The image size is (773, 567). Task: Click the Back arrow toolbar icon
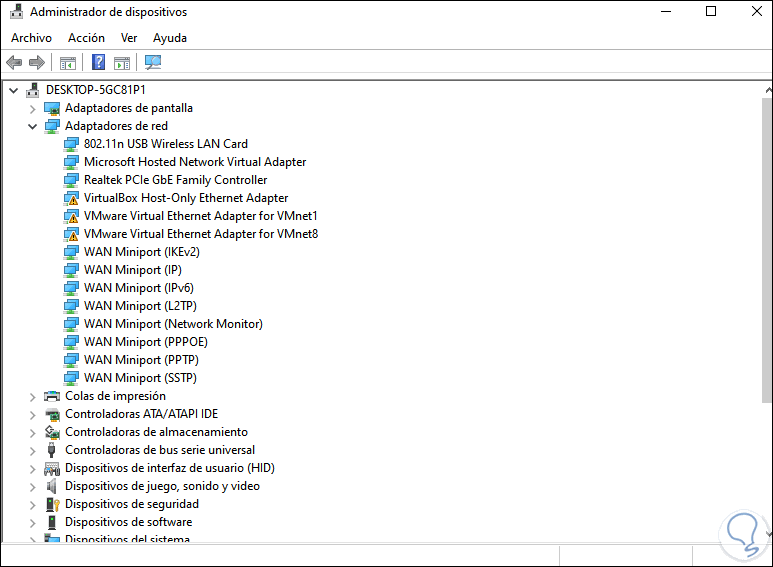14,63
